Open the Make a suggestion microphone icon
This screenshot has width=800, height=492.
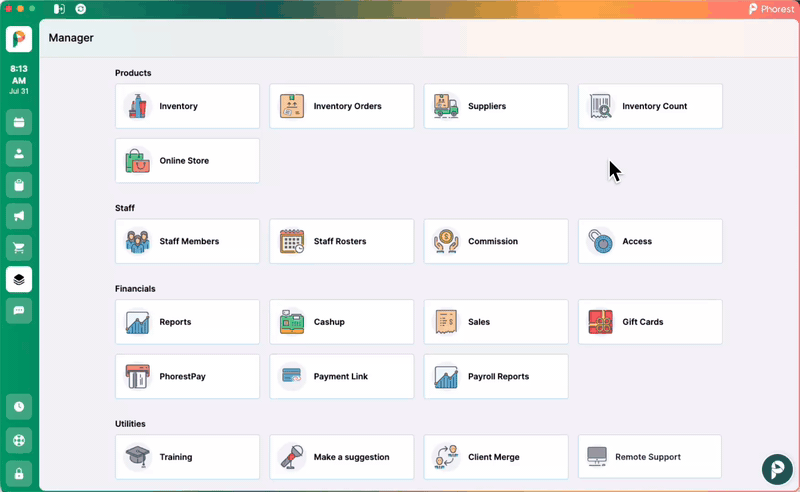(292, 457)
